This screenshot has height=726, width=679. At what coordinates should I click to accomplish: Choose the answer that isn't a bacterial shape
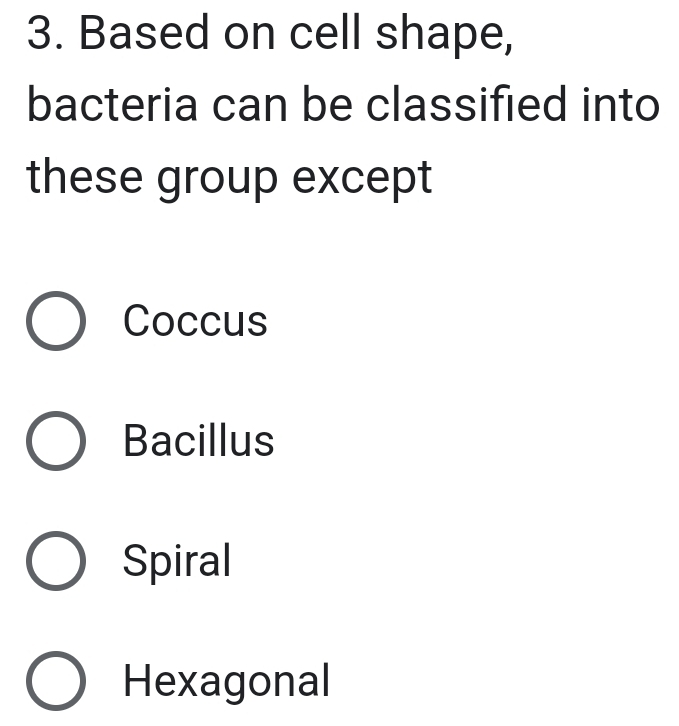pyautogui.click(x=54, y=681)
